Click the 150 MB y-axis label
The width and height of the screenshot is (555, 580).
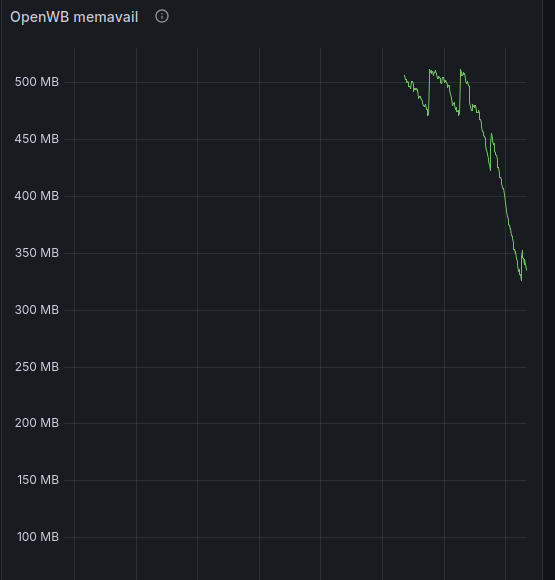[38, 480]
